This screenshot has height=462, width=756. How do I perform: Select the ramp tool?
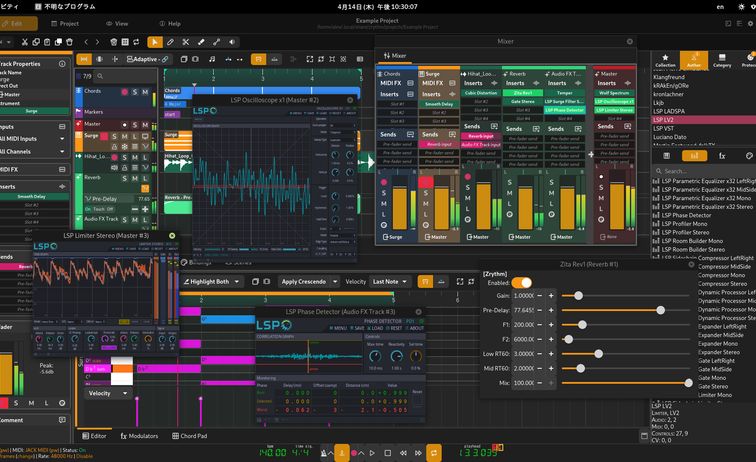[216, 42]
